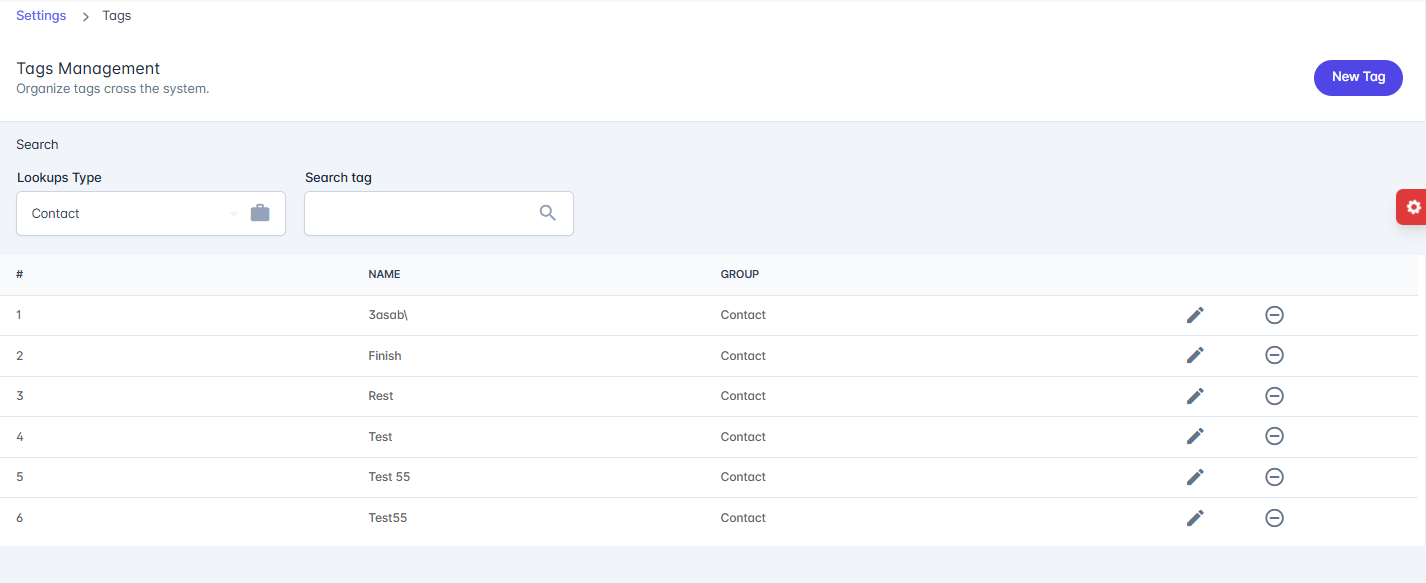
Task: Select the tag name Rest
Action: (x=381, y=396)
